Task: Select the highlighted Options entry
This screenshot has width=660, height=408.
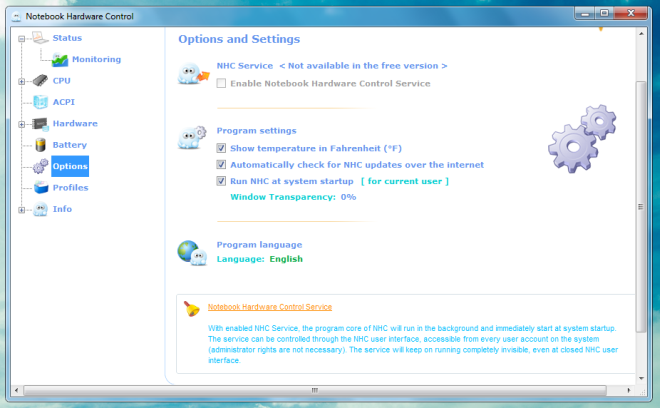Action: coord(70,166)
